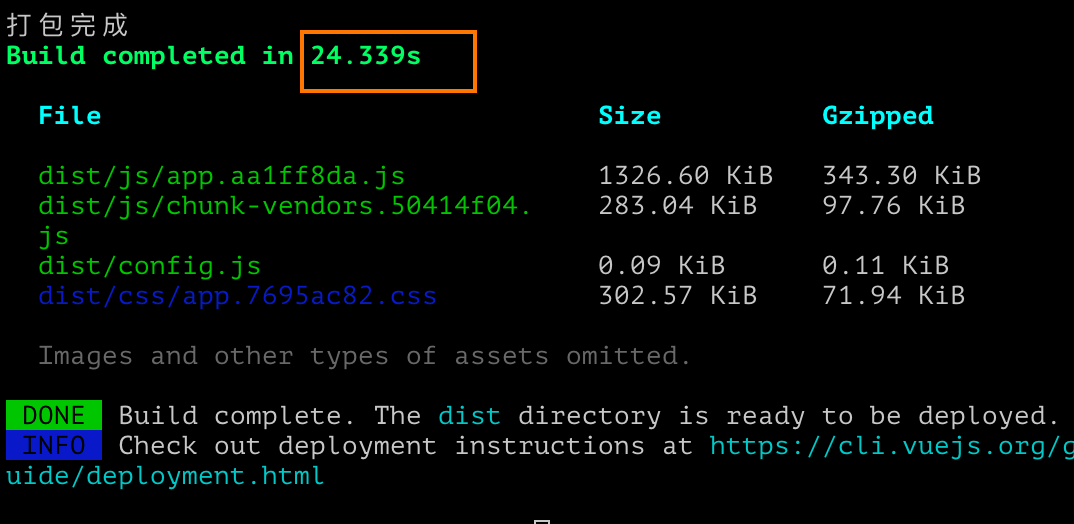Click the 71.94 KiB gzipped value
1074x524 pixels.
pyautogui.click(x=893, y=296)
